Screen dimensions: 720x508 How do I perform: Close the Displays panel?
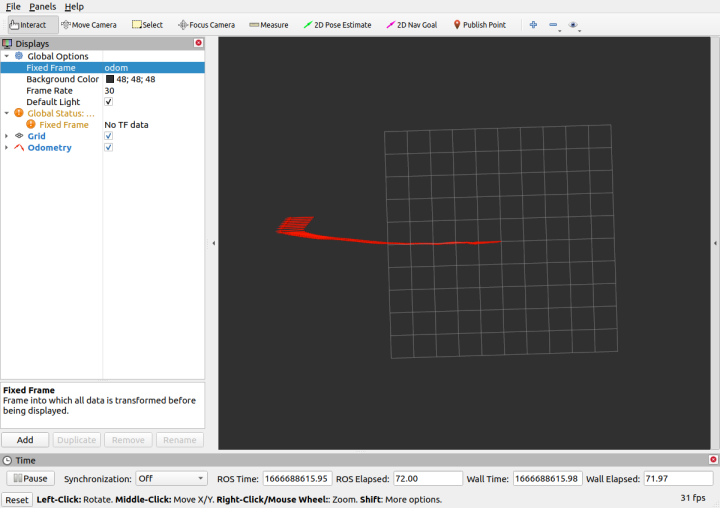click(198, 43)
